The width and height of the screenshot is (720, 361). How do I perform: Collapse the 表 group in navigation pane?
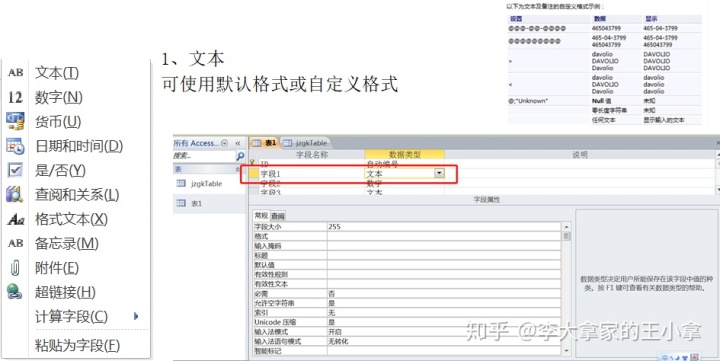(238, 169)
